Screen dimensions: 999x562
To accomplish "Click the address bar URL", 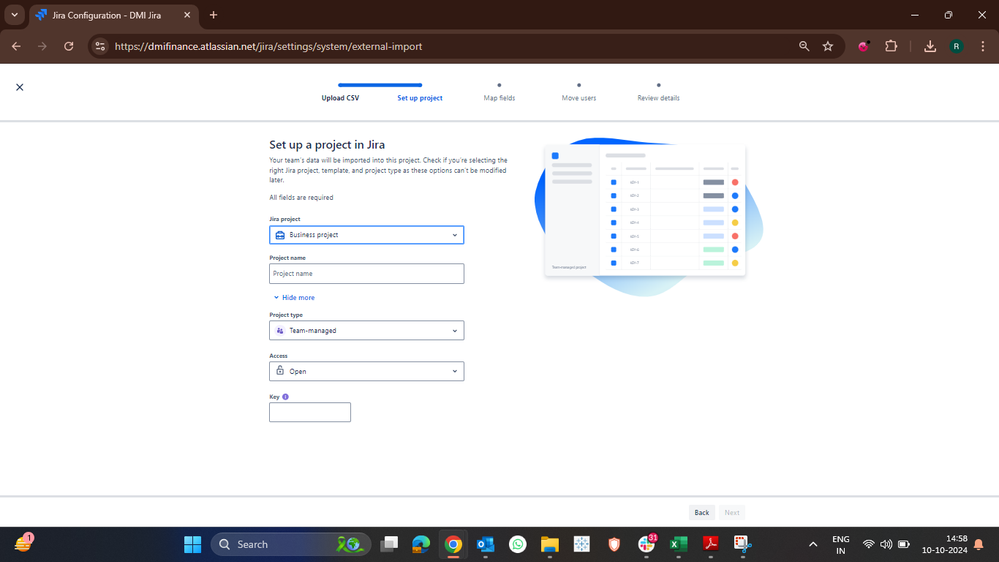I will point(268,47).
